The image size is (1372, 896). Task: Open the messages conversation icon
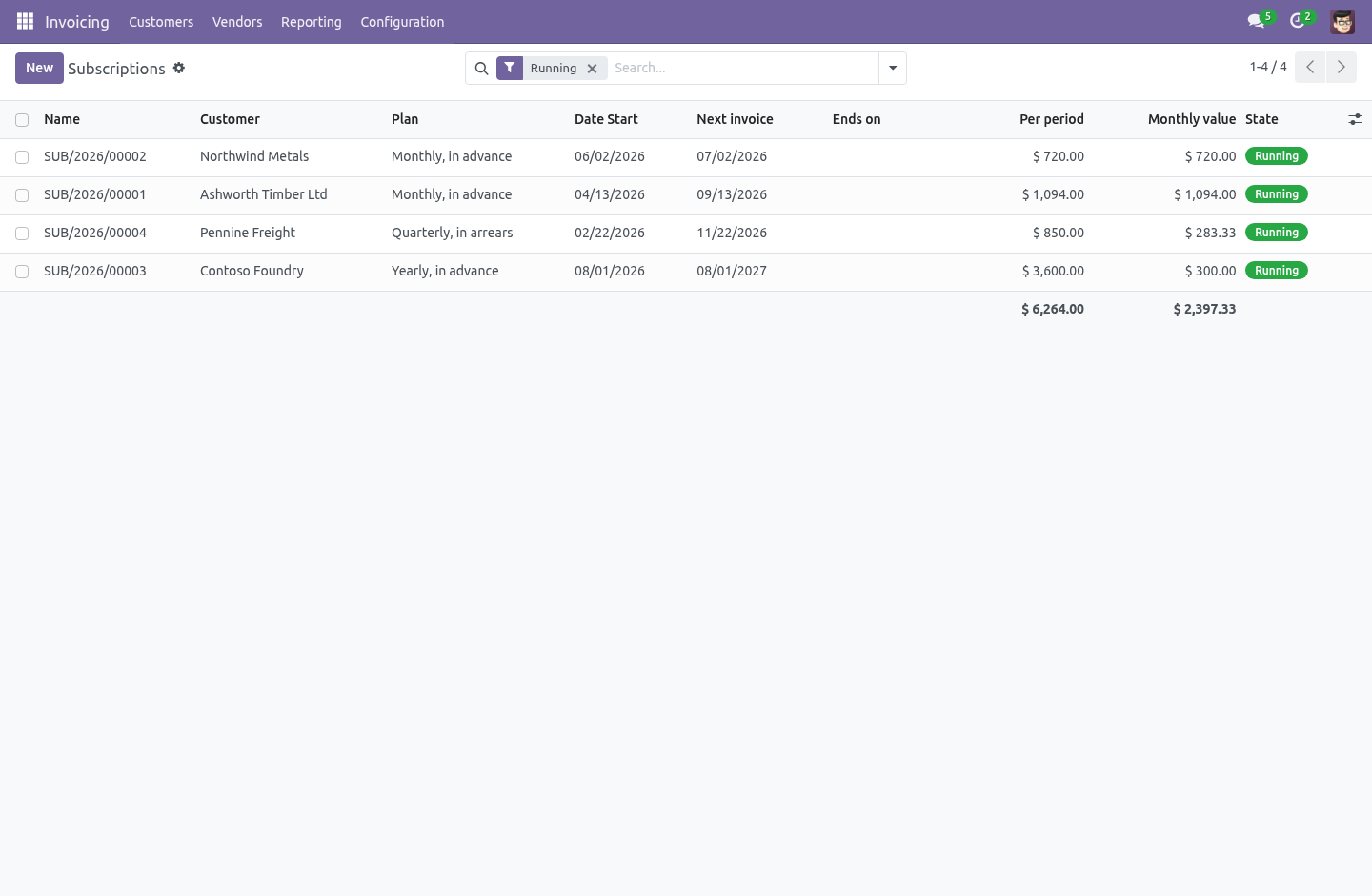tap(1256, 21)
